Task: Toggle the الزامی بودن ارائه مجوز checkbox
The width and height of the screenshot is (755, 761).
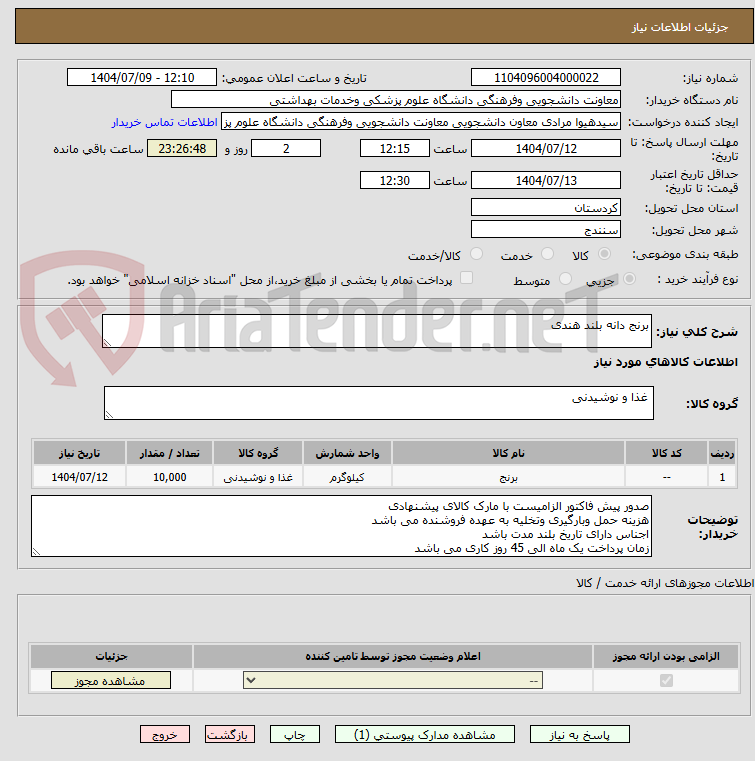Action: (x=666, y=680)
